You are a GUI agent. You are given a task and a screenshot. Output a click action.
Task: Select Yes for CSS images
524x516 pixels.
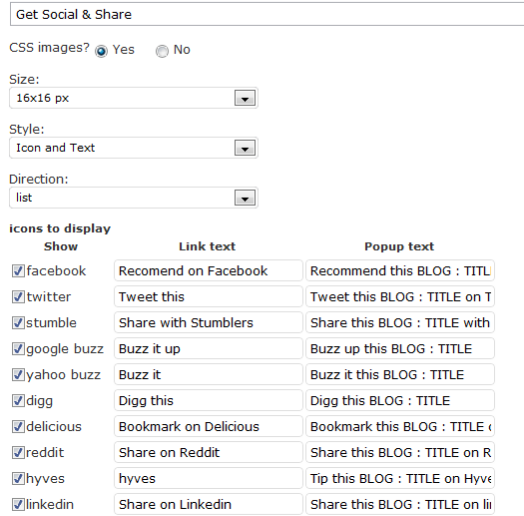click(101, 51)
